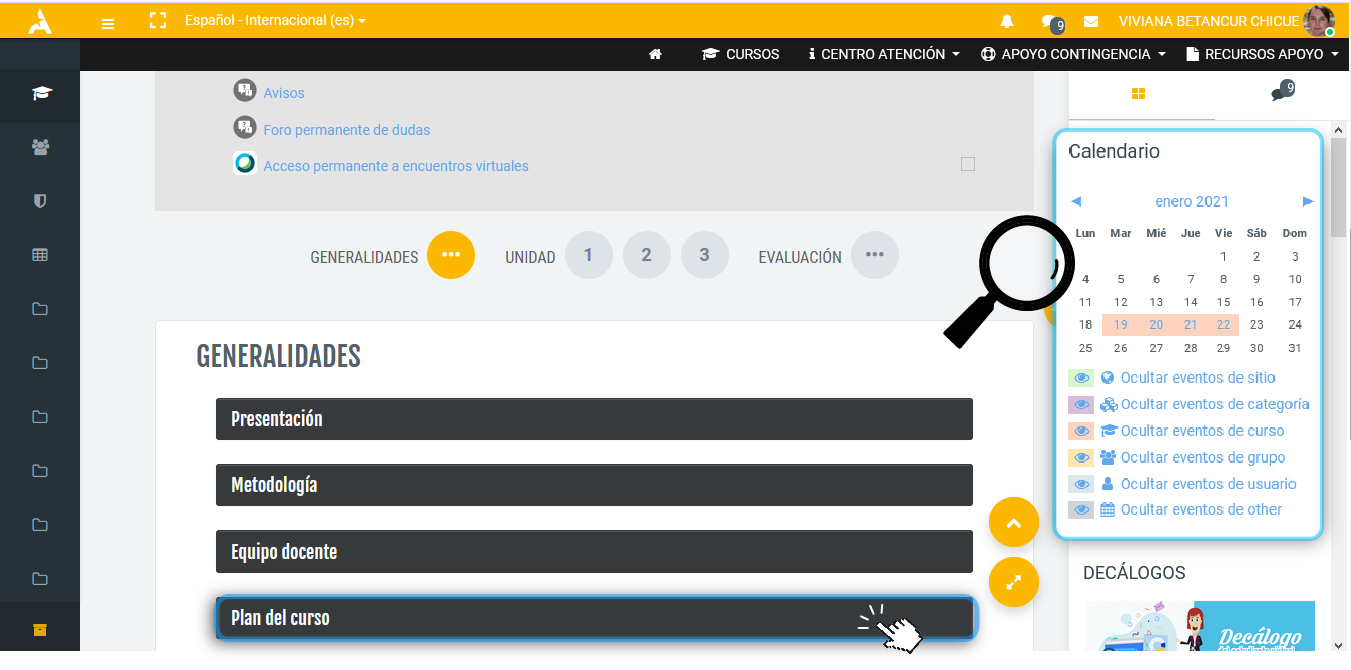Toggle the eye for course events
The image size is (1351, 670).
coord(1080,431)
